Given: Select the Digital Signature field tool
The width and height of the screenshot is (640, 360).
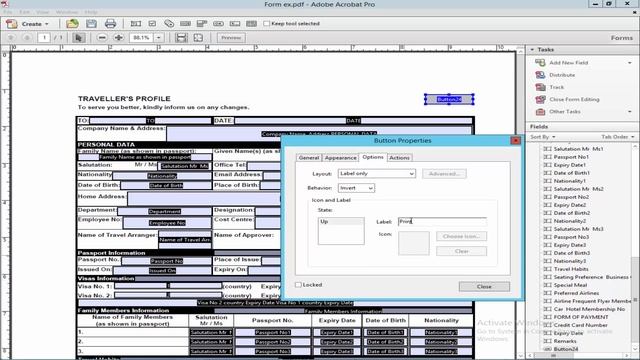Looking at the screenshot, I should tap(235, 24).
